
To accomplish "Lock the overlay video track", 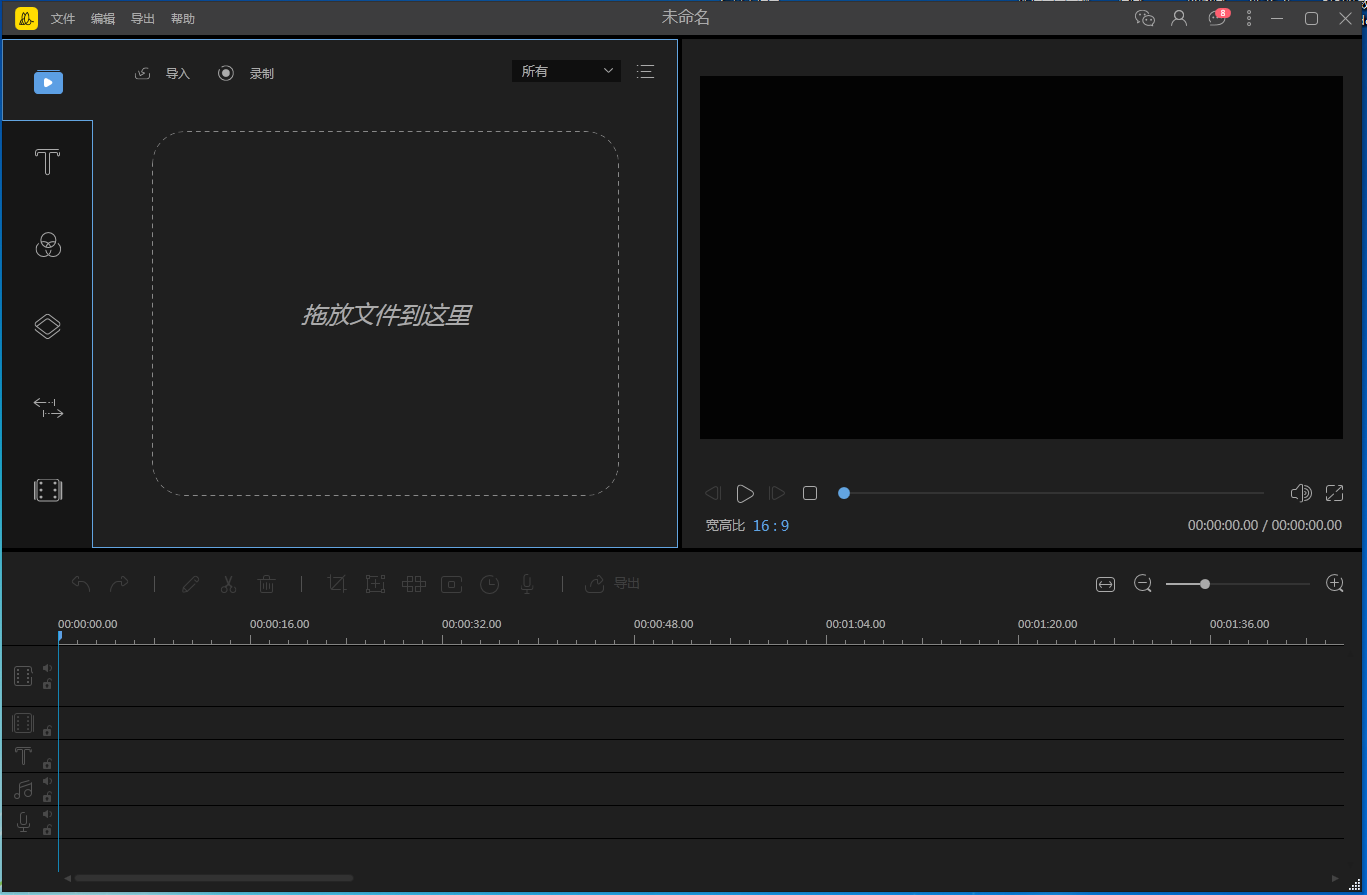I will [47, 731].
